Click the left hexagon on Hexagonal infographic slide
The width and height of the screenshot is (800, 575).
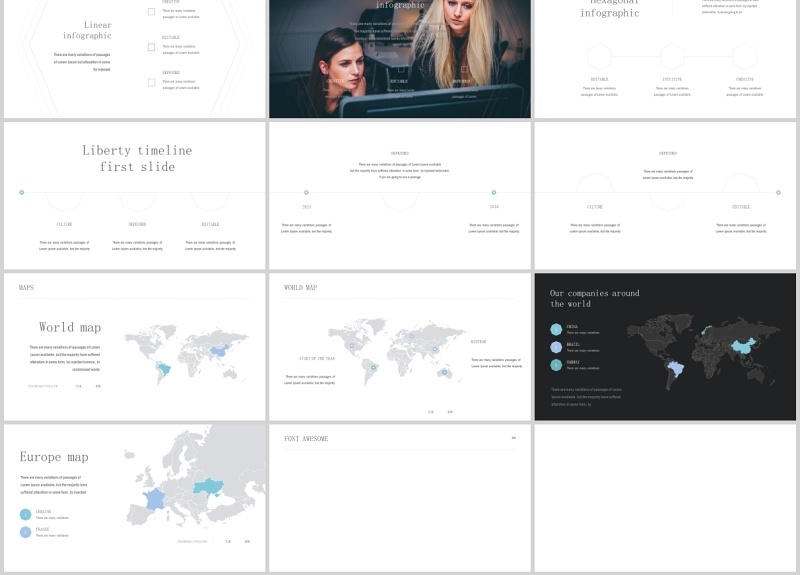click(x=599, y=56)
